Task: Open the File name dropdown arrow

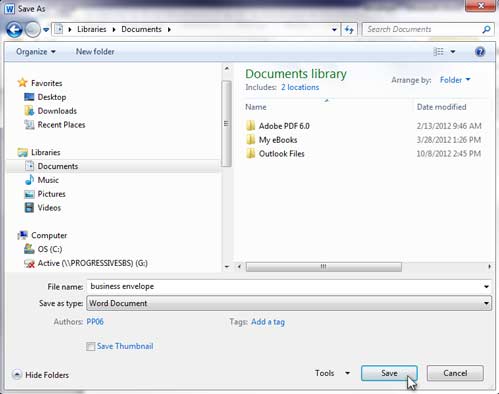Action: [x=486, y=287]
